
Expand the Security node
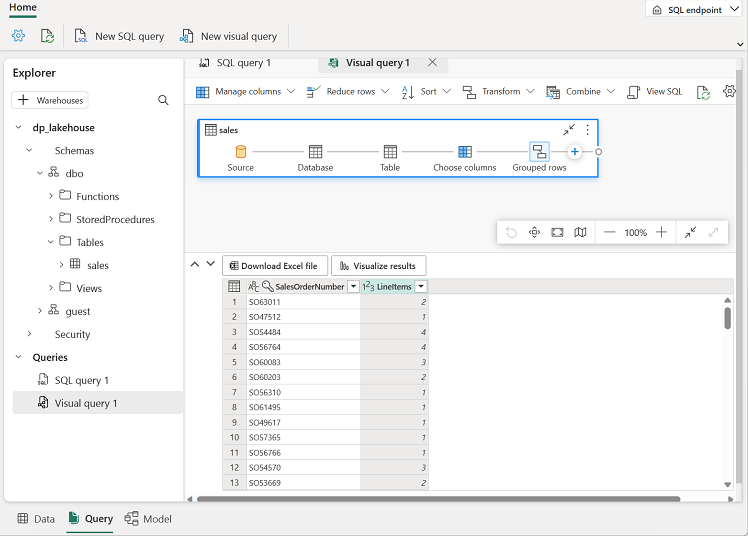click(x=29, y=334)
